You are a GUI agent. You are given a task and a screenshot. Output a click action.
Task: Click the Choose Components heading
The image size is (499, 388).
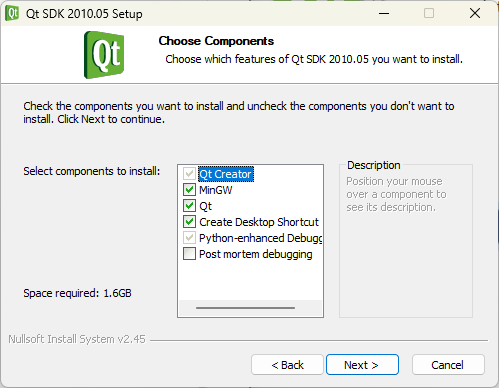pyautogui.click(x=216, y=41)
